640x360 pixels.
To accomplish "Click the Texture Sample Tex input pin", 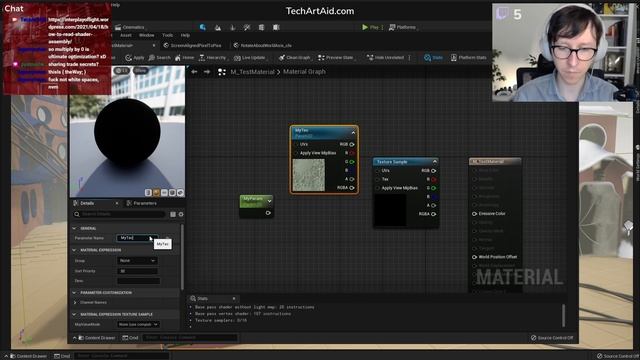I will [378, 179].
